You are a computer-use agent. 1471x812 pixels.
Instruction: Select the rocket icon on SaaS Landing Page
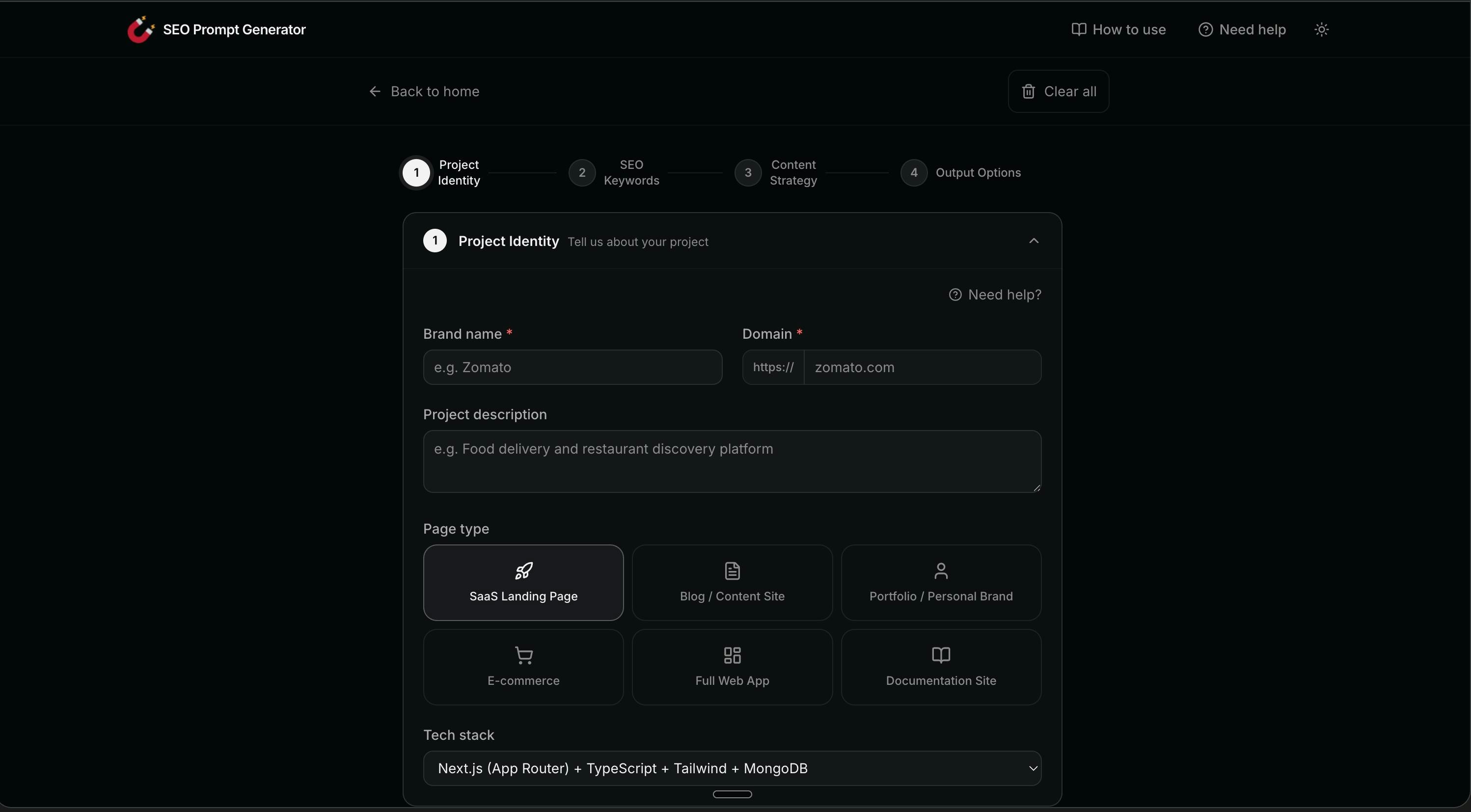click(523, 570)
